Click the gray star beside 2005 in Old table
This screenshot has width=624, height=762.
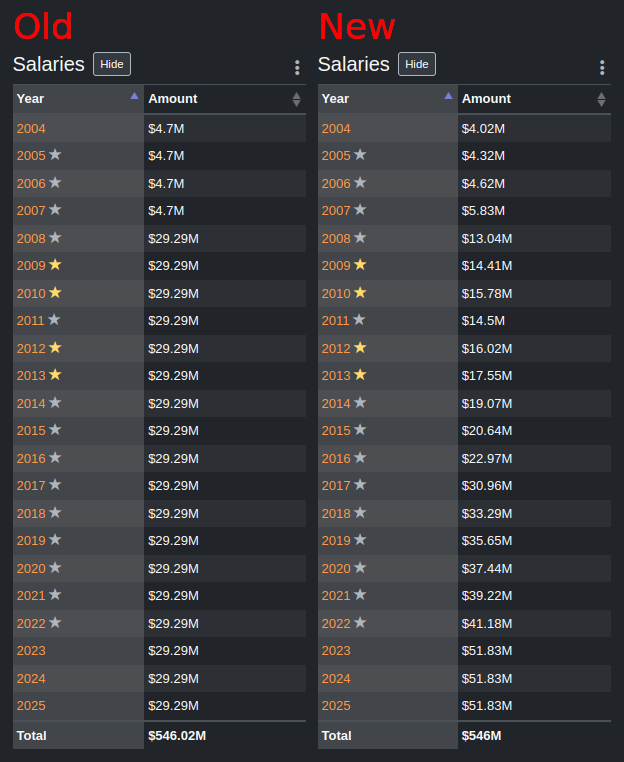point(55,155)
